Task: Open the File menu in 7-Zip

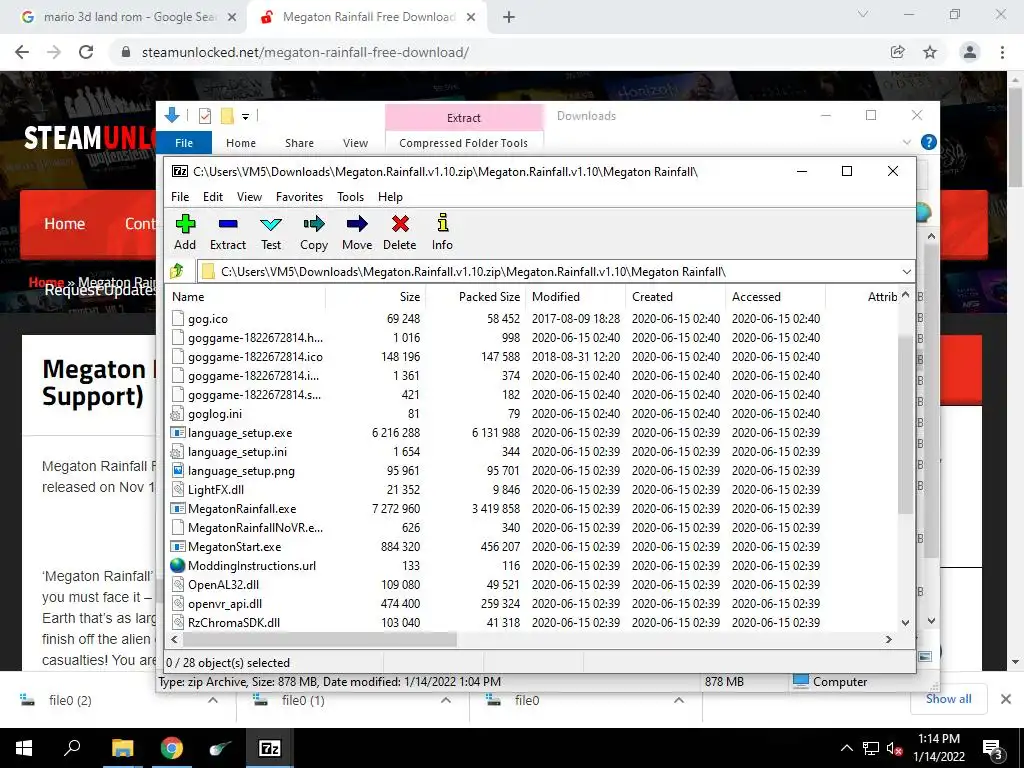Action: pos(180,197)
